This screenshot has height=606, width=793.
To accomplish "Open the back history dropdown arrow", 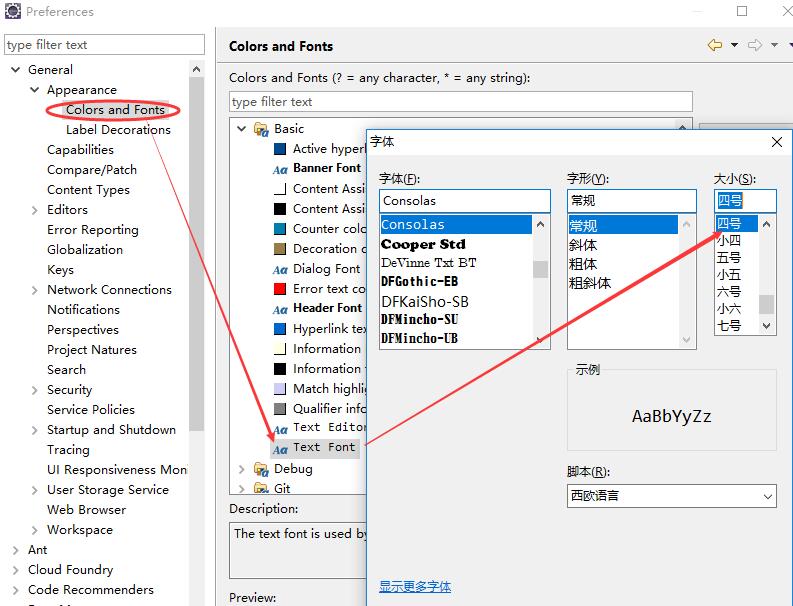I will click(734, 45).
